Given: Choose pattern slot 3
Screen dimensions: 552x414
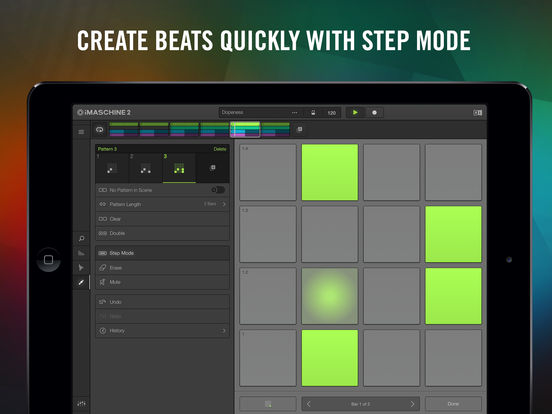Looking at the screenshot, I should (x=179, y=168).
